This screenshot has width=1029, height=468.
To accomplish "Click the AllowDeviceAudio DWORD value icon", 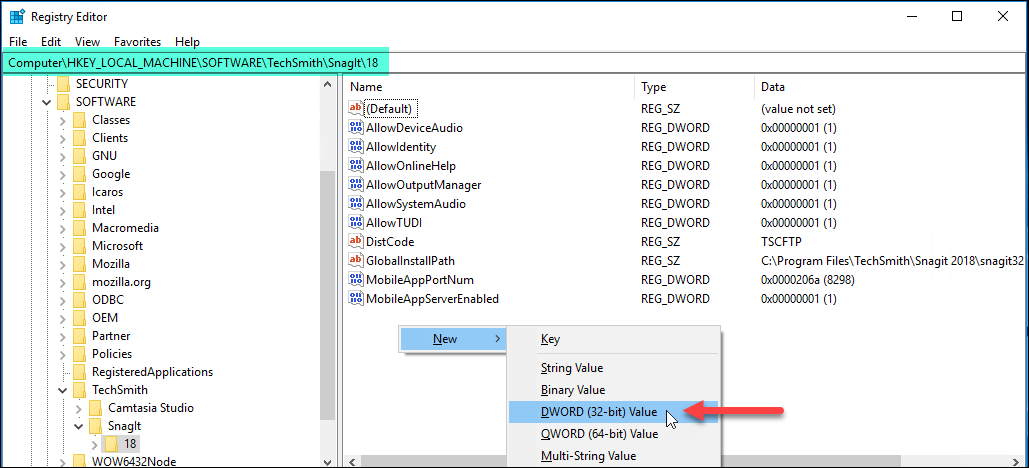I will pos(355,128).
